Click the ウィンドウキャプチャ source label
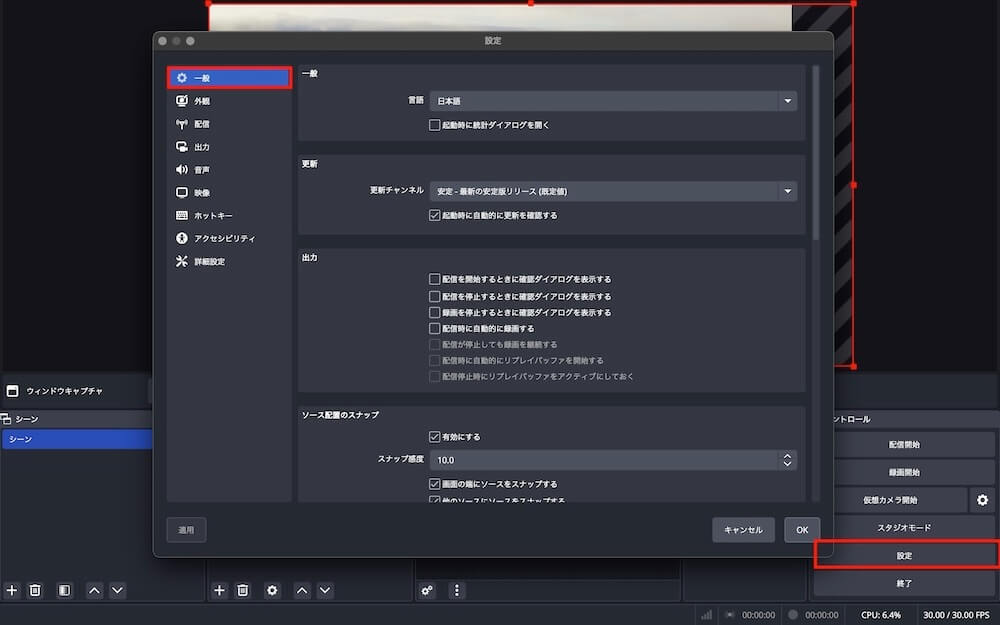 [x=64, y=391]
